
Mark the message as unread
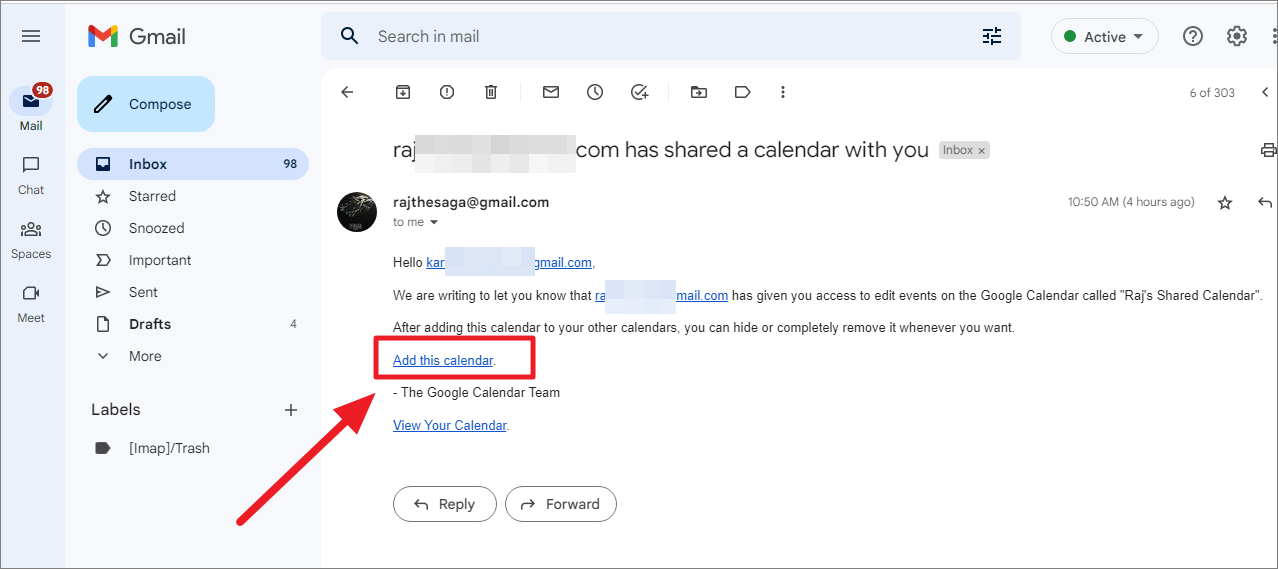point(551,92)
